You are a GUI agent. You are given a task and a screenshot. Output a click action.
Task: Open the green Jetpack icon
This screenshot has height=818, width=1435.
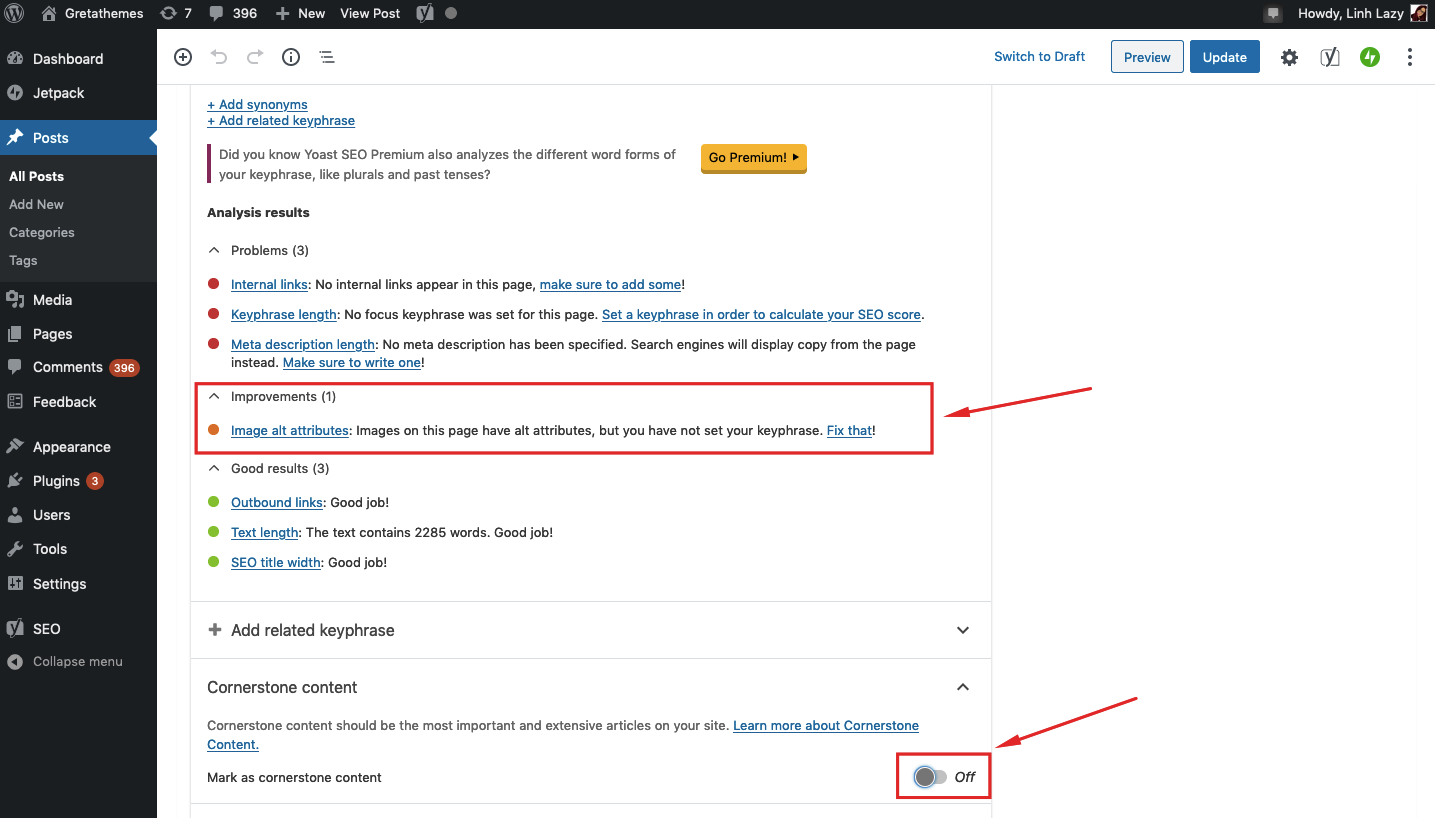tap(1370, 57)
